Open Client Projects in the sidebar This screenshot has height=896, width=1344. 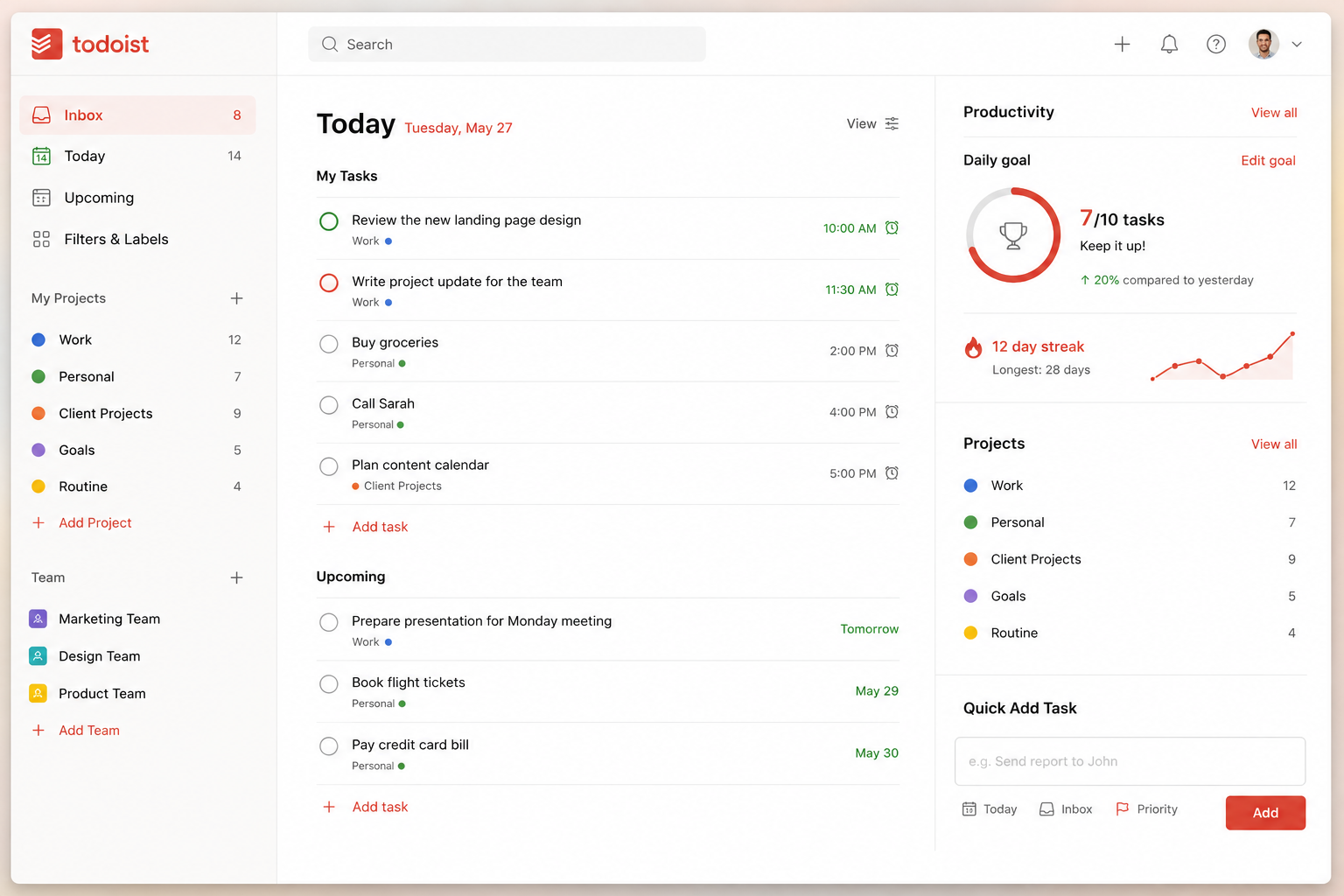(x=137, y=413)
